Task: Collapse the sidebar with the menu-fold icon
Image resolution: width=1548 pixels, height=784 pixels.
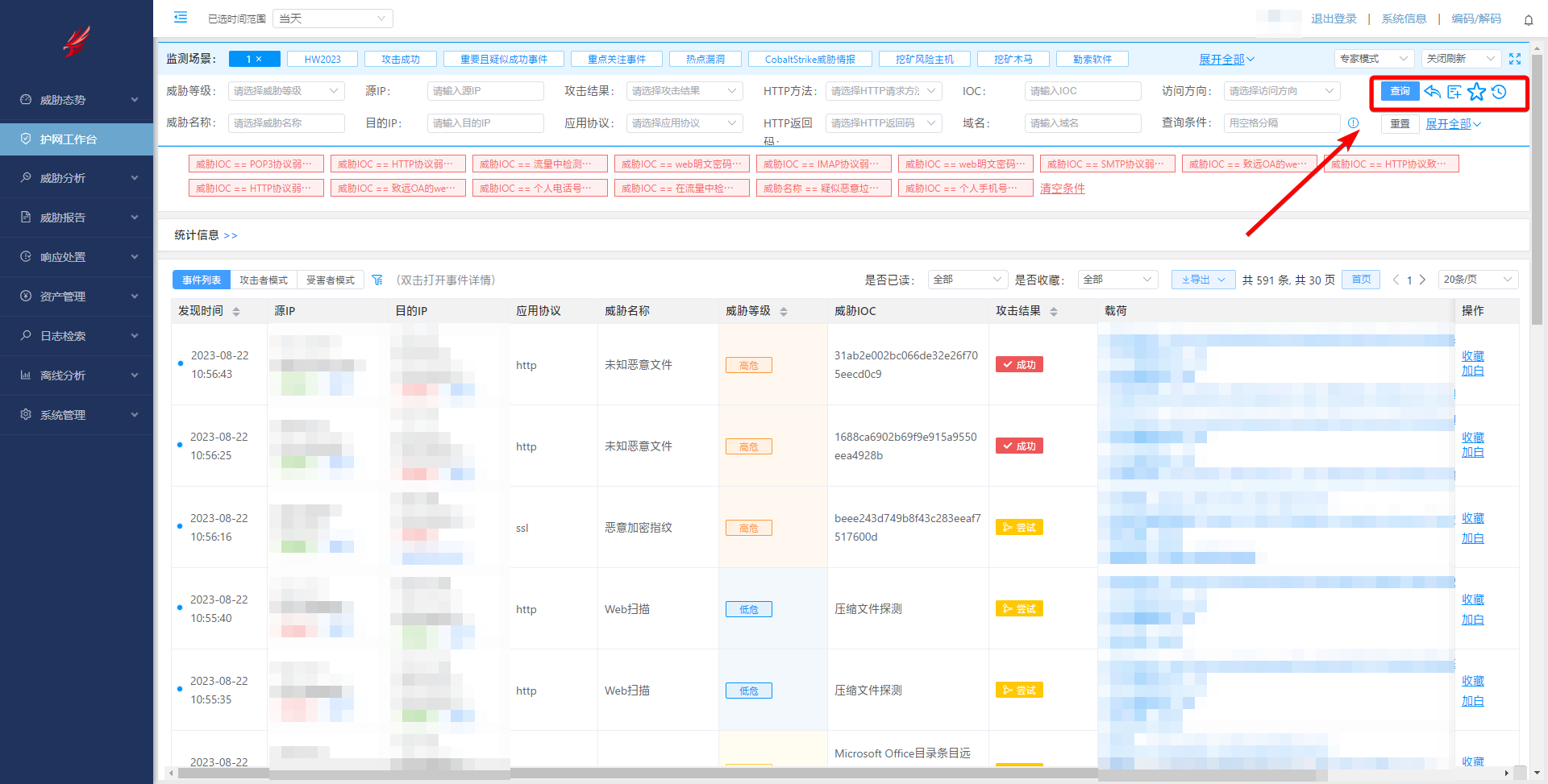Action: coord(181,17)
